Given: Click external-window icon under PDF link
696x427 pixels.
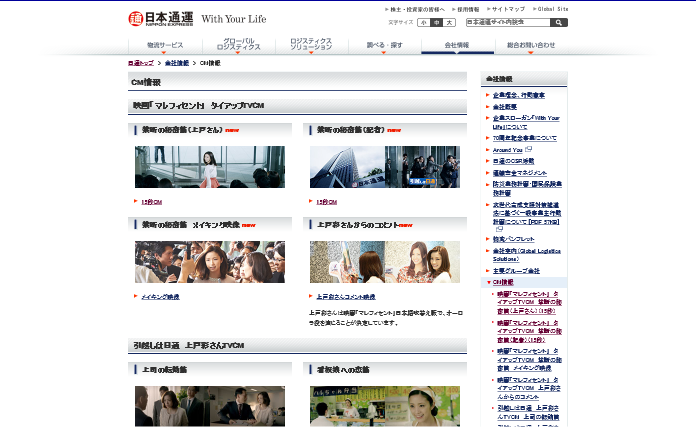Looking at the screenshot, I should pos(499,229).
